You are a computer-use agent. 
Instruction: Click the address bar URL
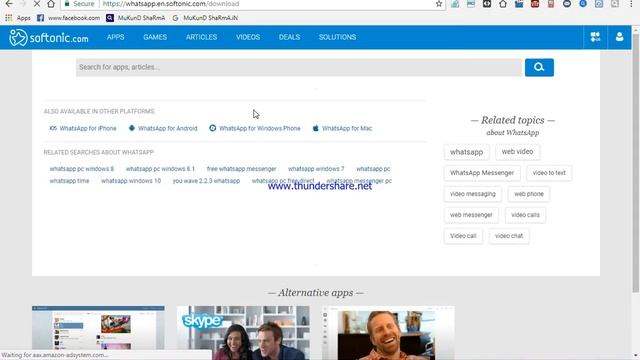pyautogui.click(x=171, y=4)
